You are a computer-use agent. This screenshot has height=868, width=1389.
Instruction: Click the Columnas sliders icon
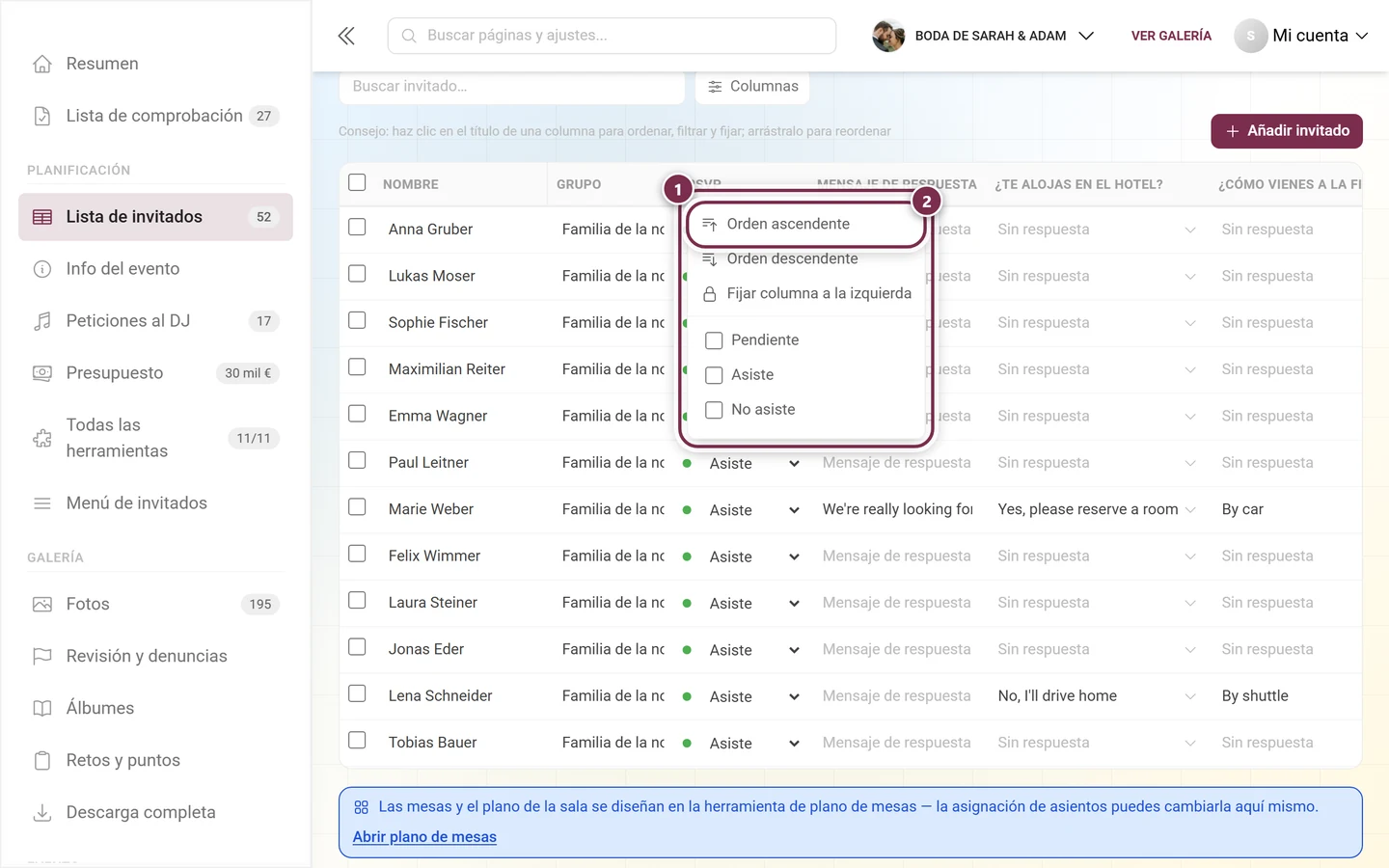point(715,87)
